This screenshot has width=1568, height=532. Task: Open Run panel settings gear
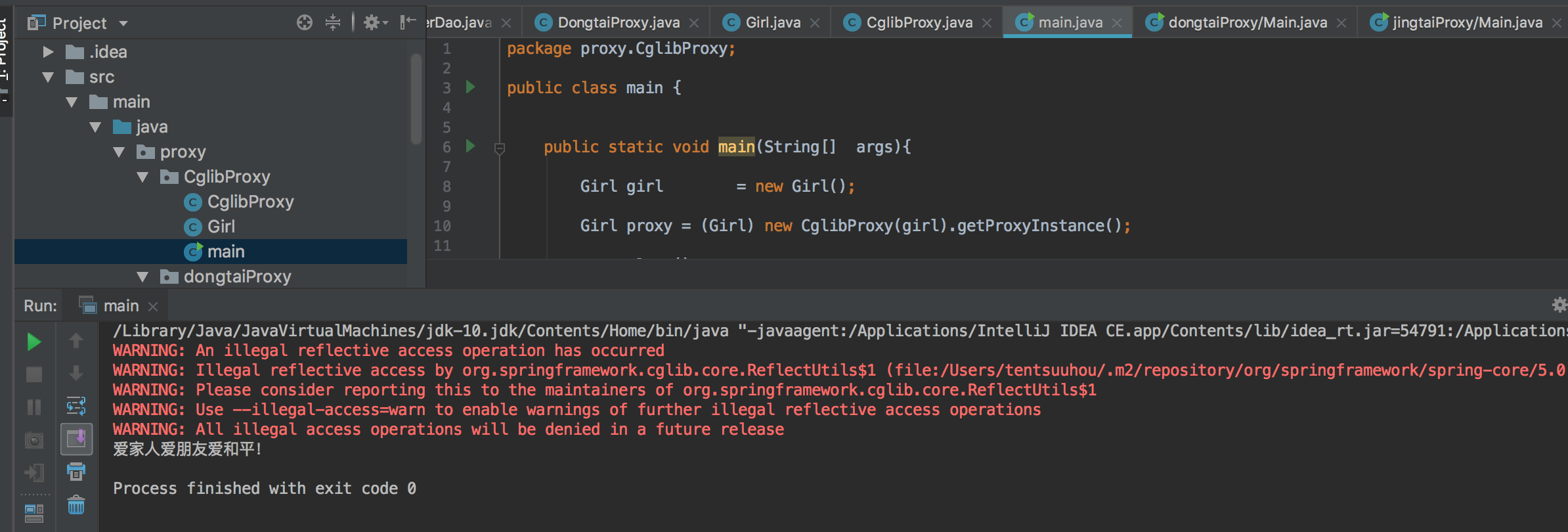(x=1559, y=305)
